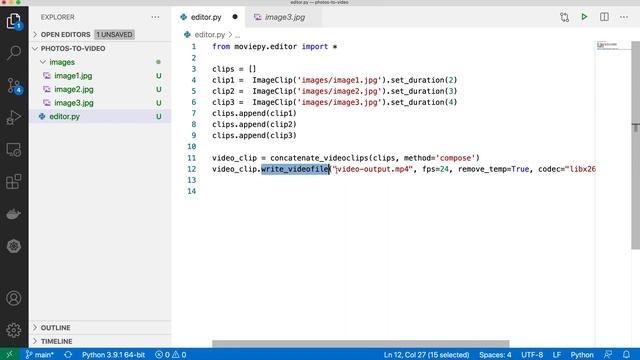Change indentation via Spaces: 4
640x360 pixels.
(495, 355)
